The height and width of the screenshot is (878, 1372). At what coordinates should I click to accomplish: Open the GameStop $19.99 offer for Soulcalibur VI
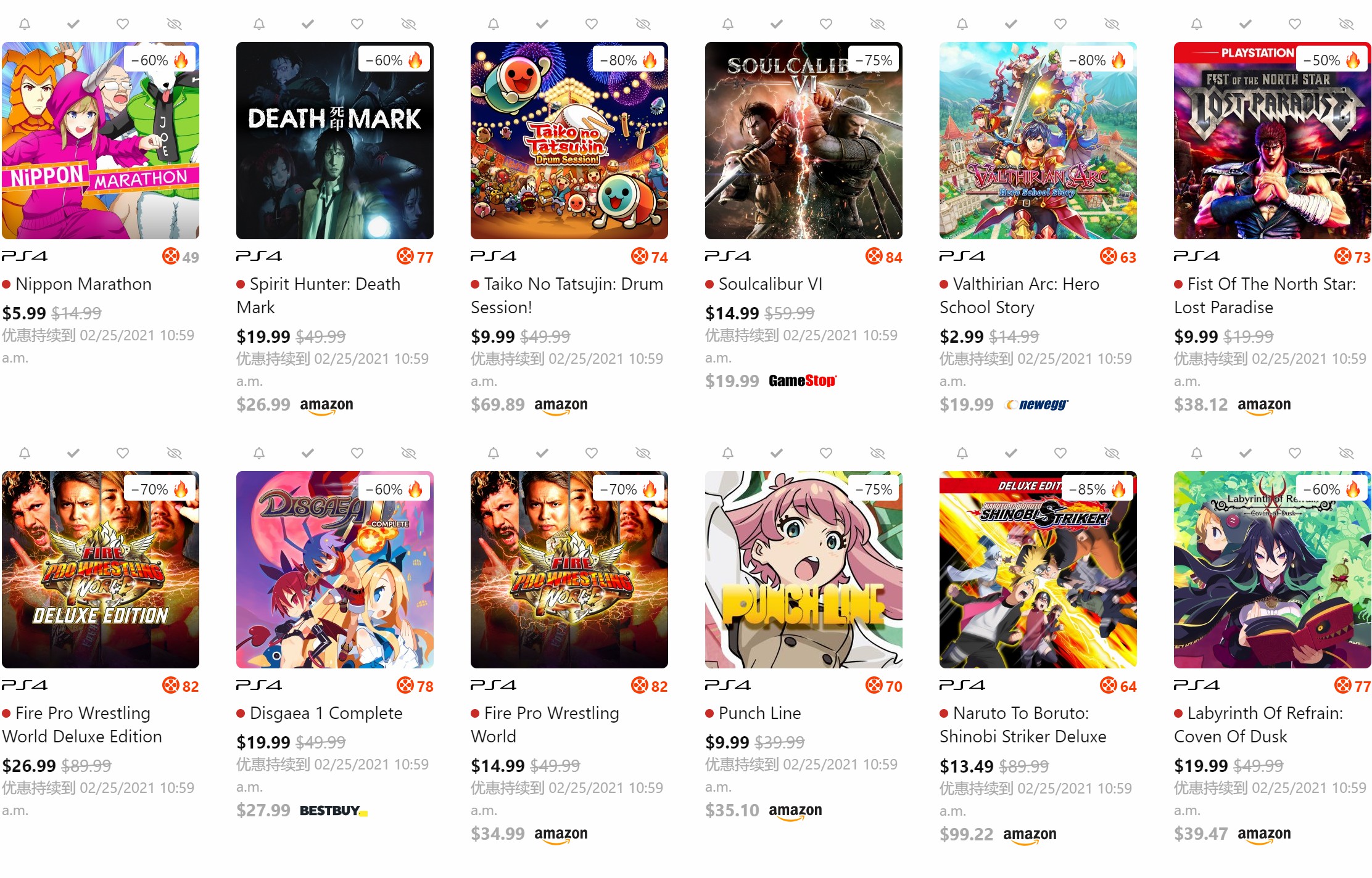click(x=771, y=381)
